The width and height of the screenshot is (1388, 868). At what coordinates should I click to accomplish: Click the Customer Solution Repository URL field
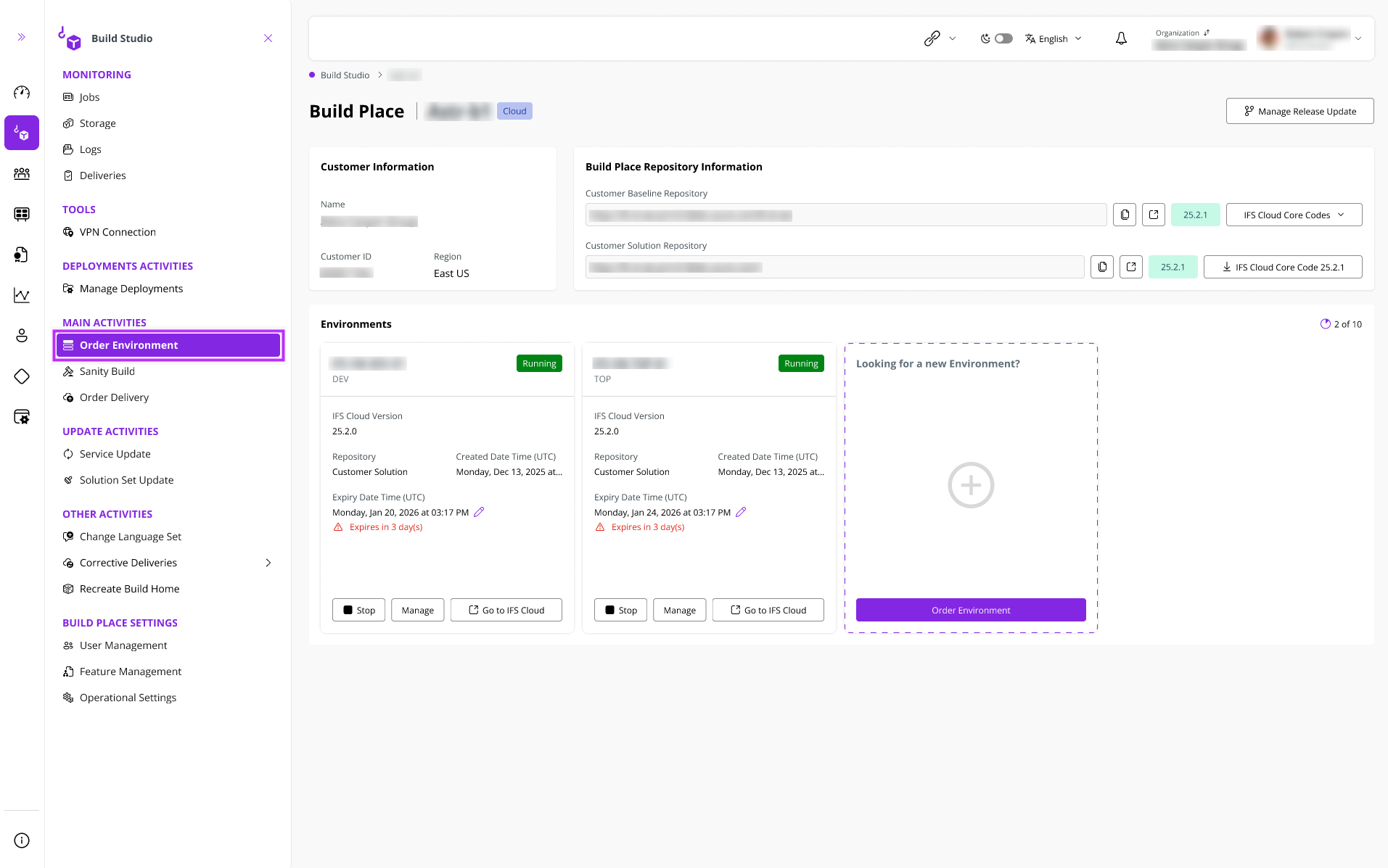(x=835, y=267)
